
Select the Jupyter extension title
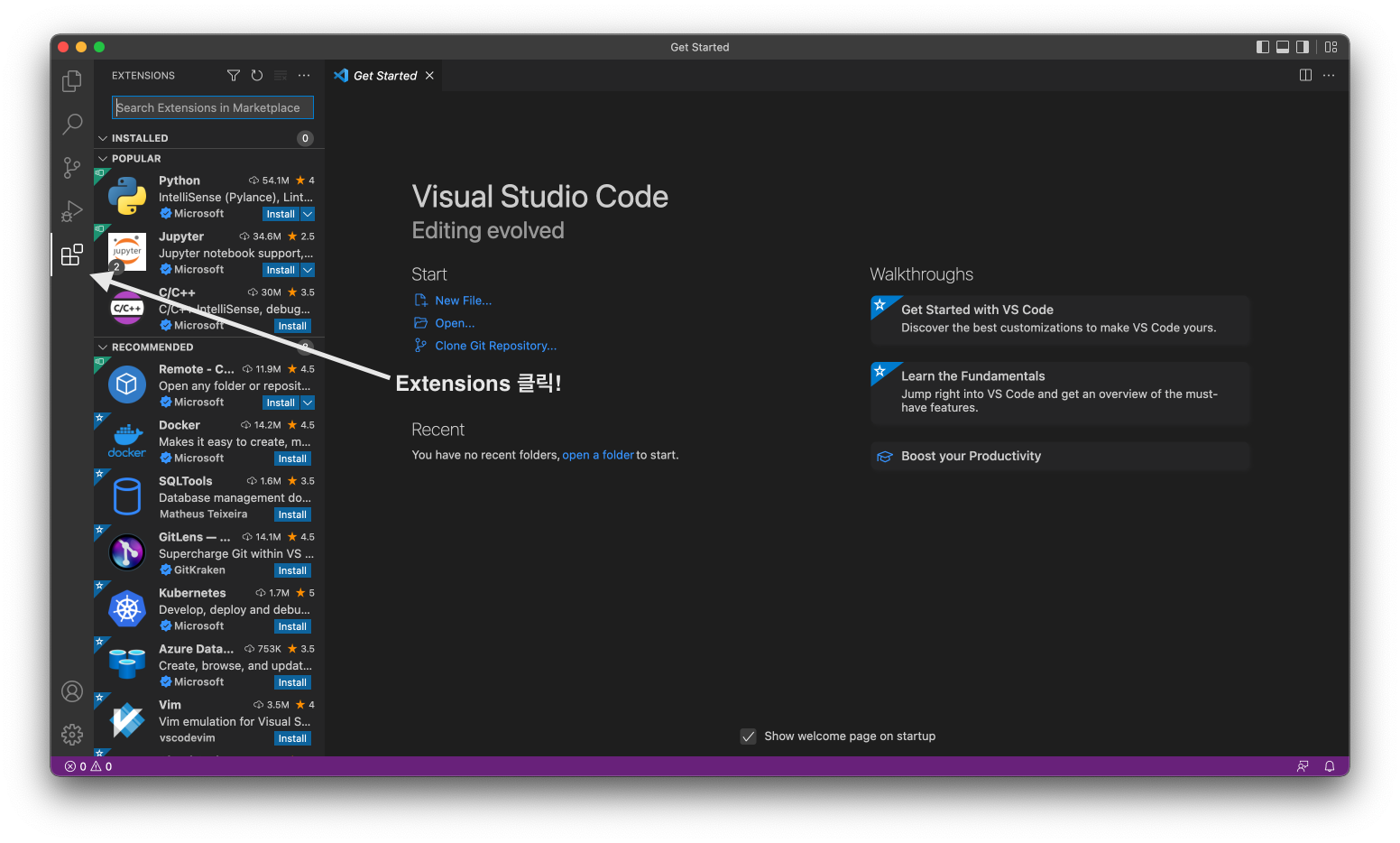coord(181,236)
